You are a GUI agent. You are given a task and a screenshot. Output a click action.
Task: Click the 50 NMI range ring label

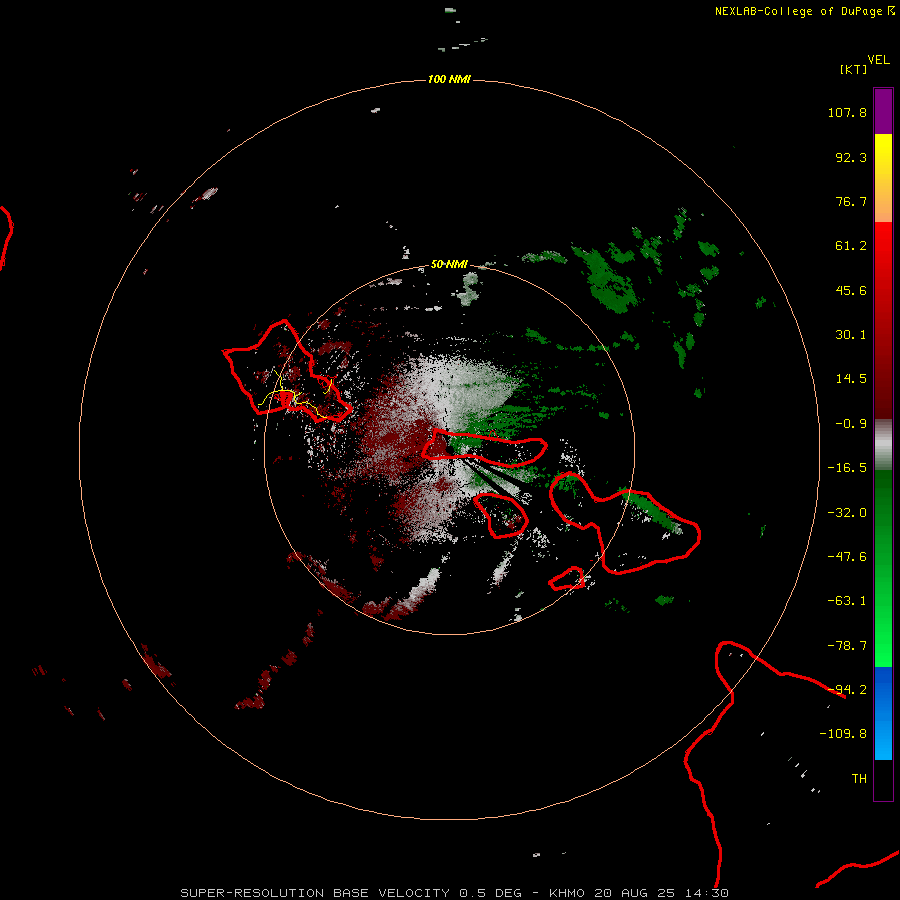[x=449, y=264]
